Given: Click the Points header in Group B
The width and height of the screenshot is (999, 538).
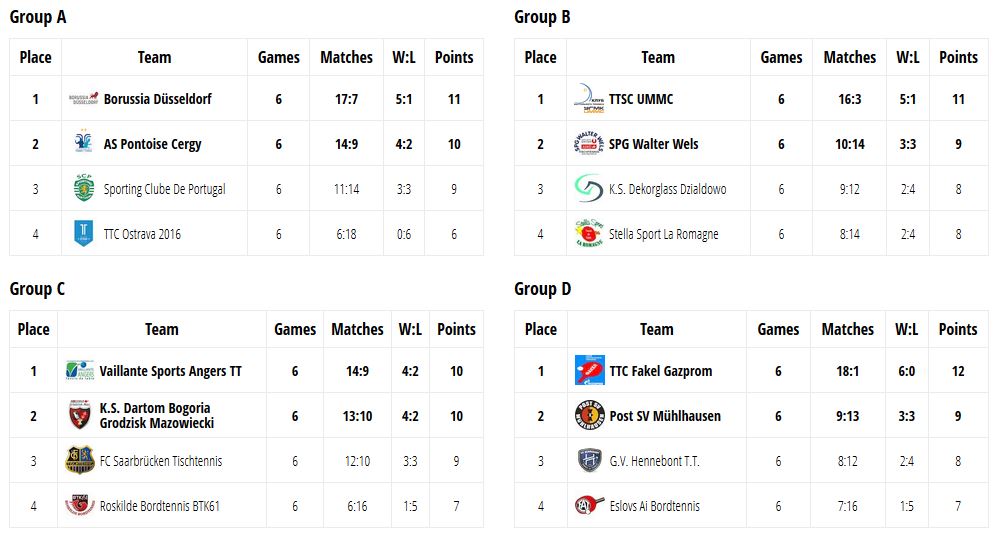Looking at the screenshot, I should [958, 57].
